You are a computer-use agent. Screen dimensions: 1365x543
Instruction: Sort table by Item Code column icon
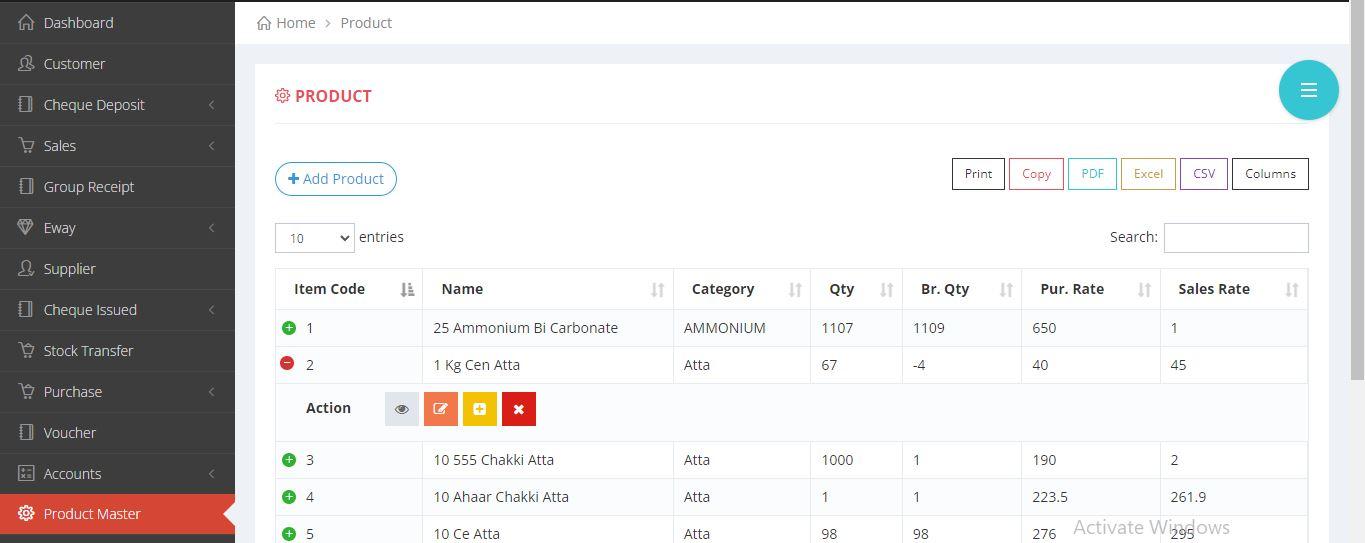407,289
